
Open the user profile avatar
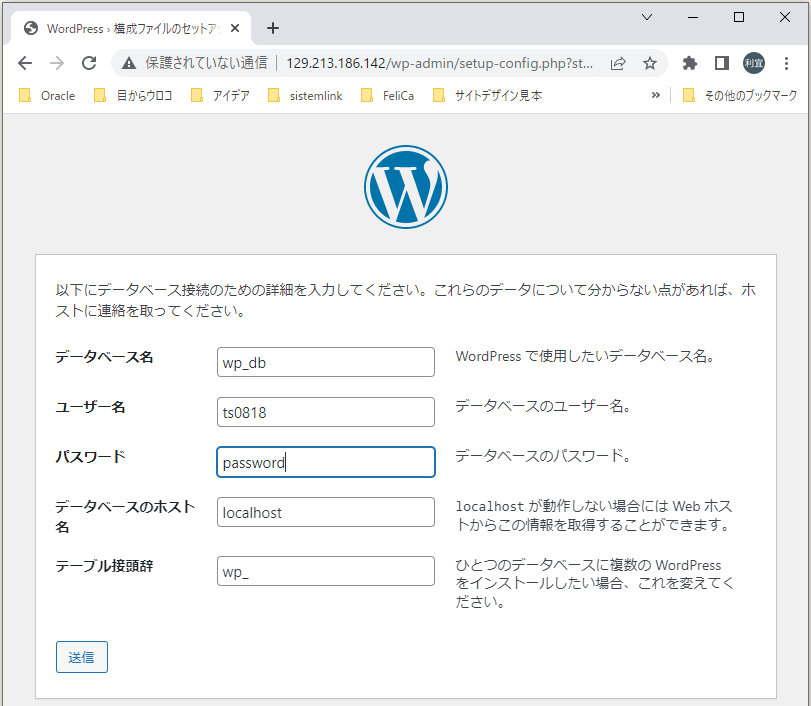pos(754,63)
